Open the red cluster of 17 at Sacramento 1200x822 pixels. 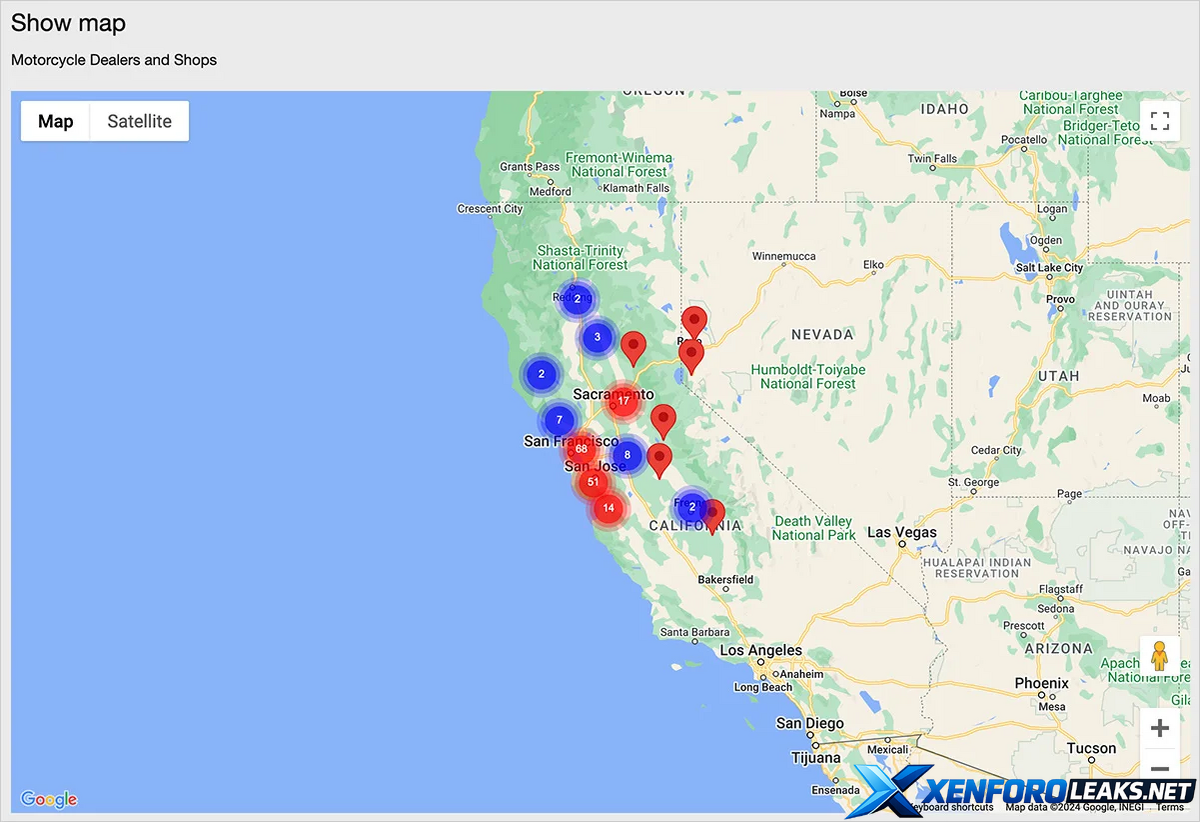pyautogui.click(x=623, y=401)
